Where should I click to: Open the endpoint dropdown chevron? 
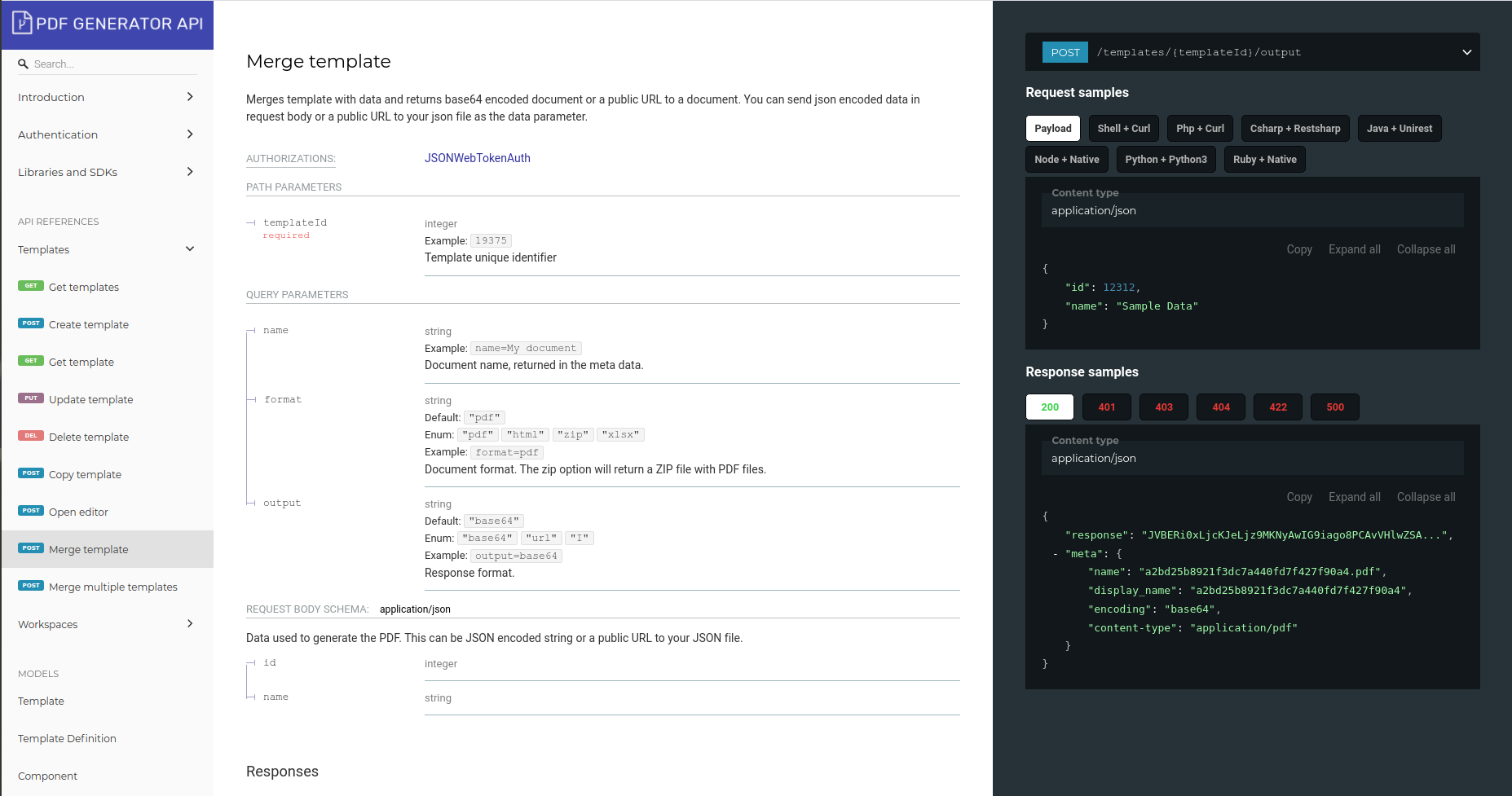pos(1466,51)
